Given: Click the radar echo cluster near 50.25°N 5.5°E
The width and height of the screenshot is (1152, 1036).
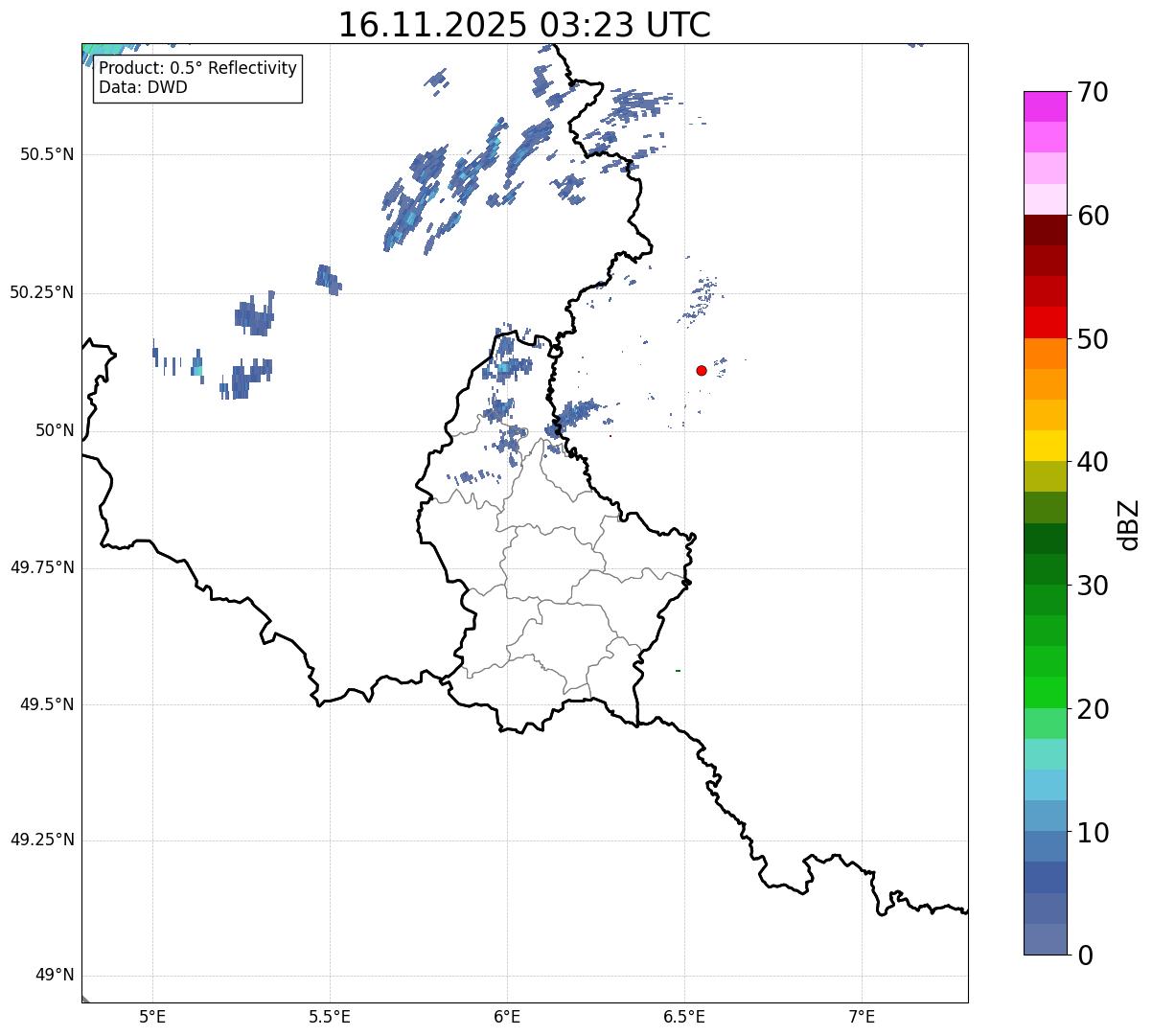Looking at the screenshot, I should pyautogui.click(x=328, y=279).
